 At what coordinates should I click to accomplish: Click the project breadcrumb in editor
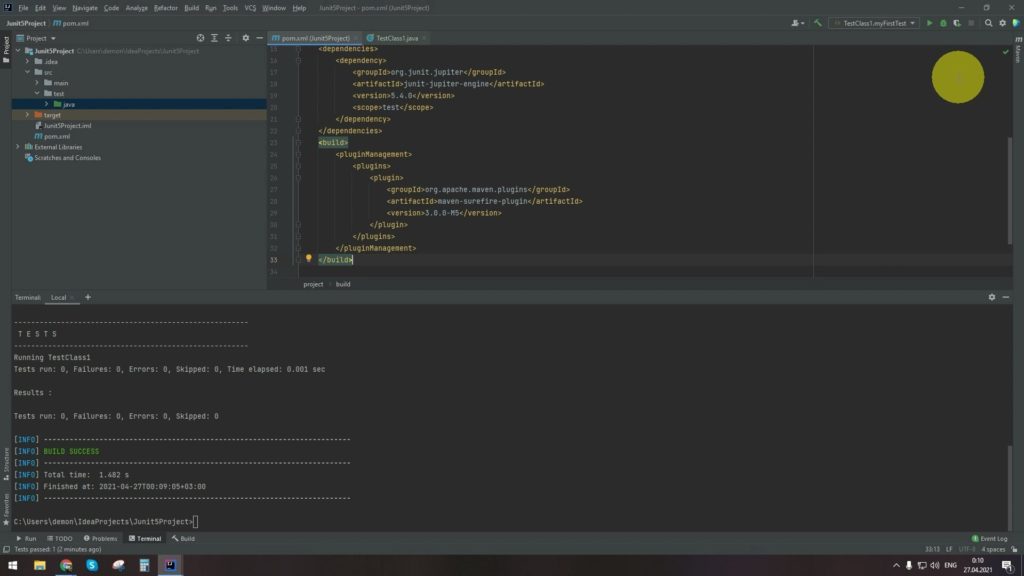[x=313, y=284]
